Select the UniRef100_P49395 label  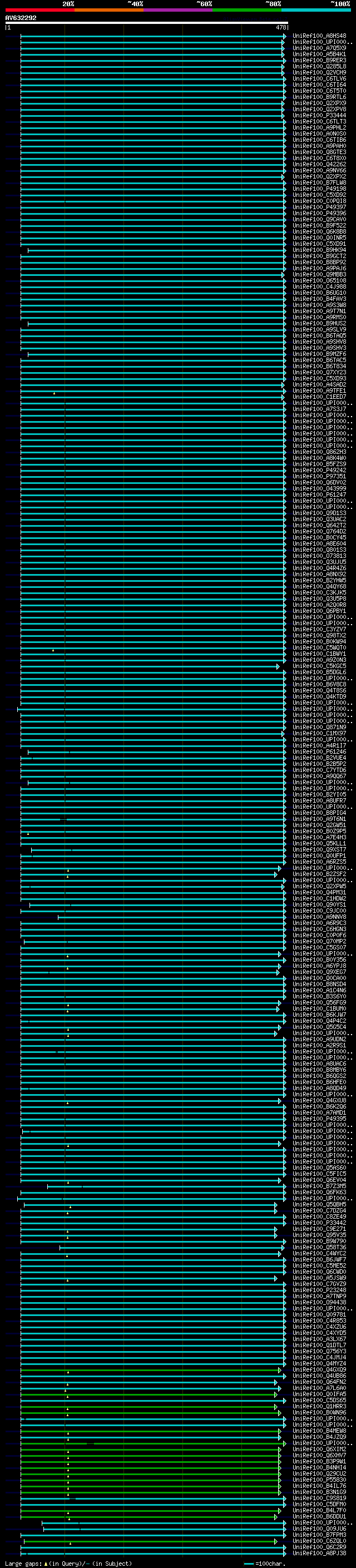click(319, 1119)
